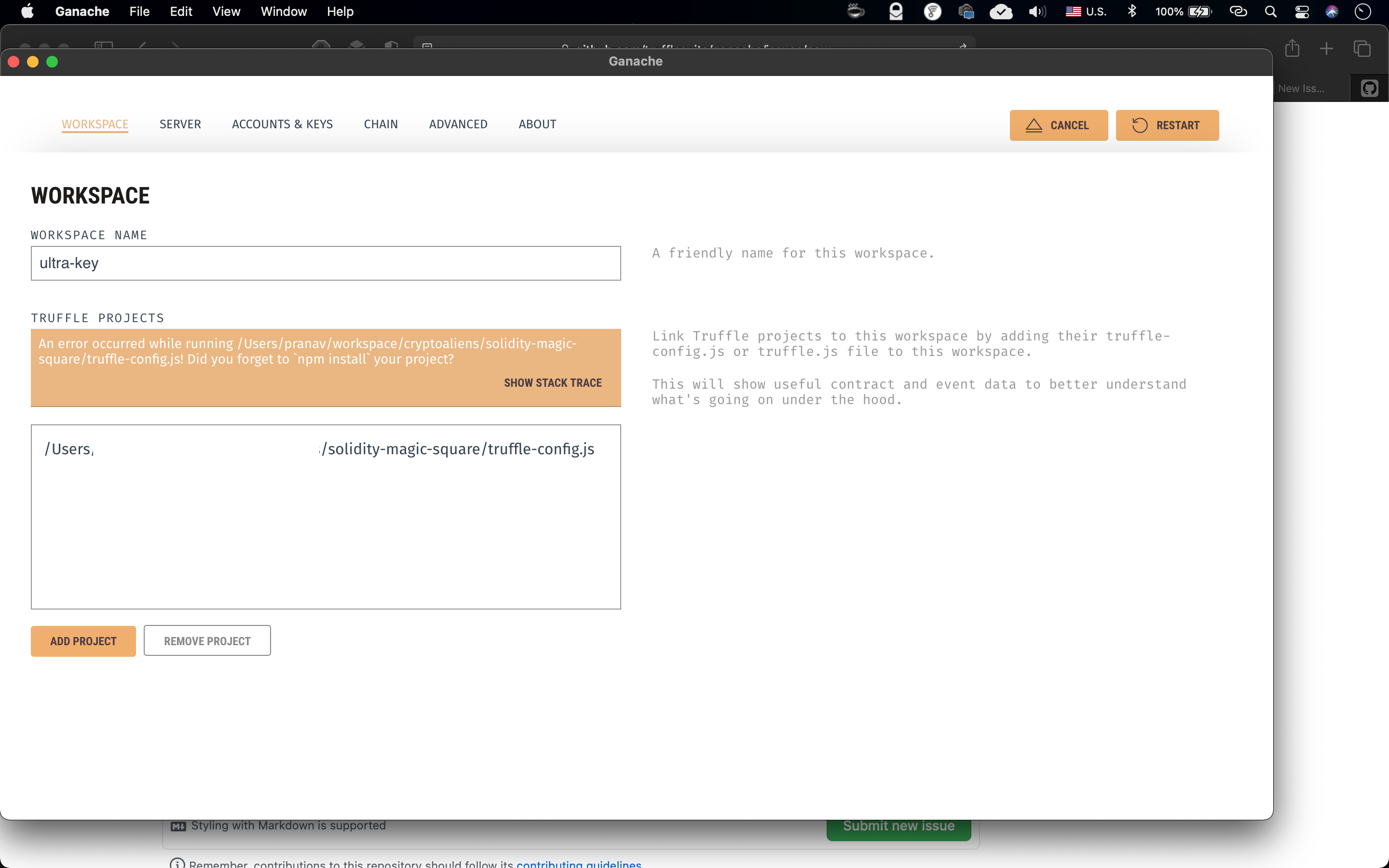Open the GitHub octocat favicon in the browser tab
The image size is (1389, 868).
(x=1370, y=87)
